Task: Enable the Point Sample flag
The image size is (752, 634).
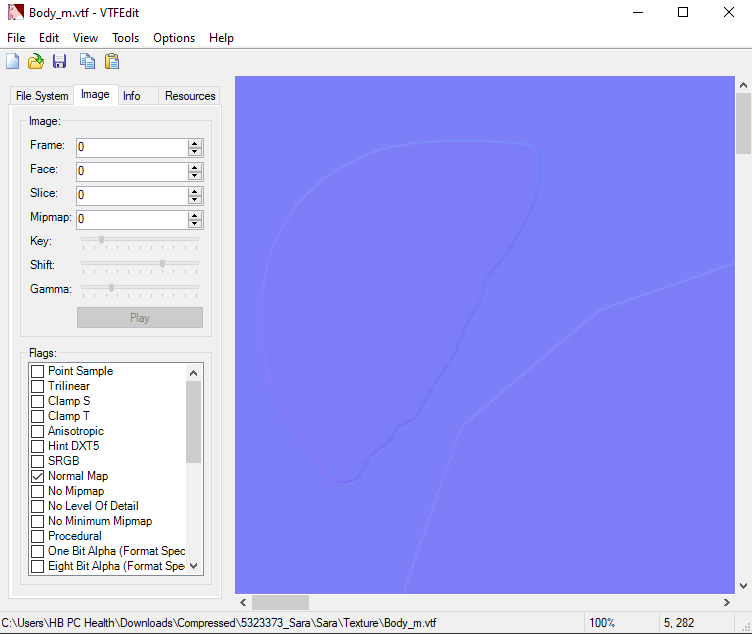Action: [x=37, y=371]
